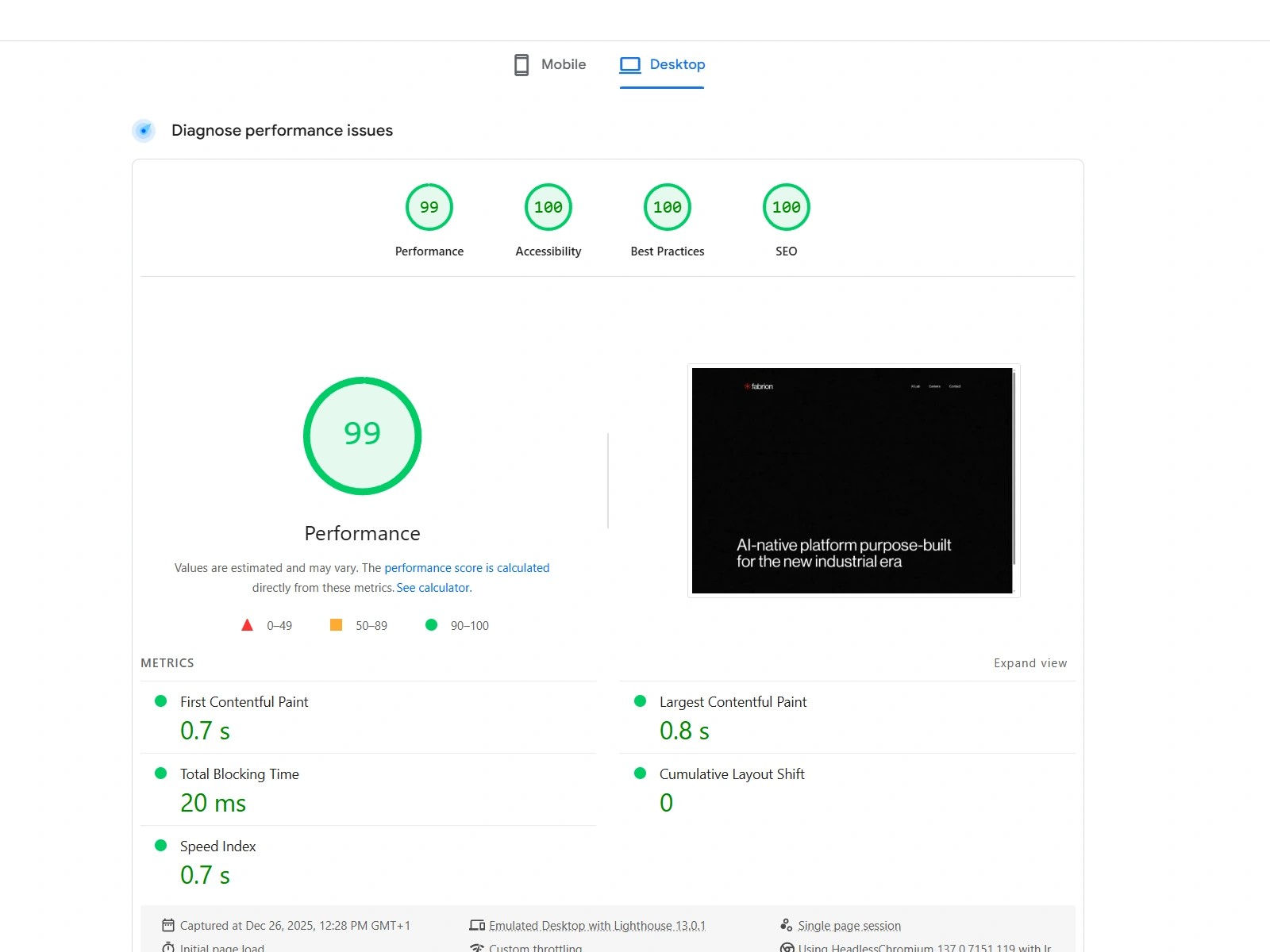This screenshot has width=1270, height=952.
Task: Select the "Largest Contentful Paint" metric label
Action: [x=733, y=702]
